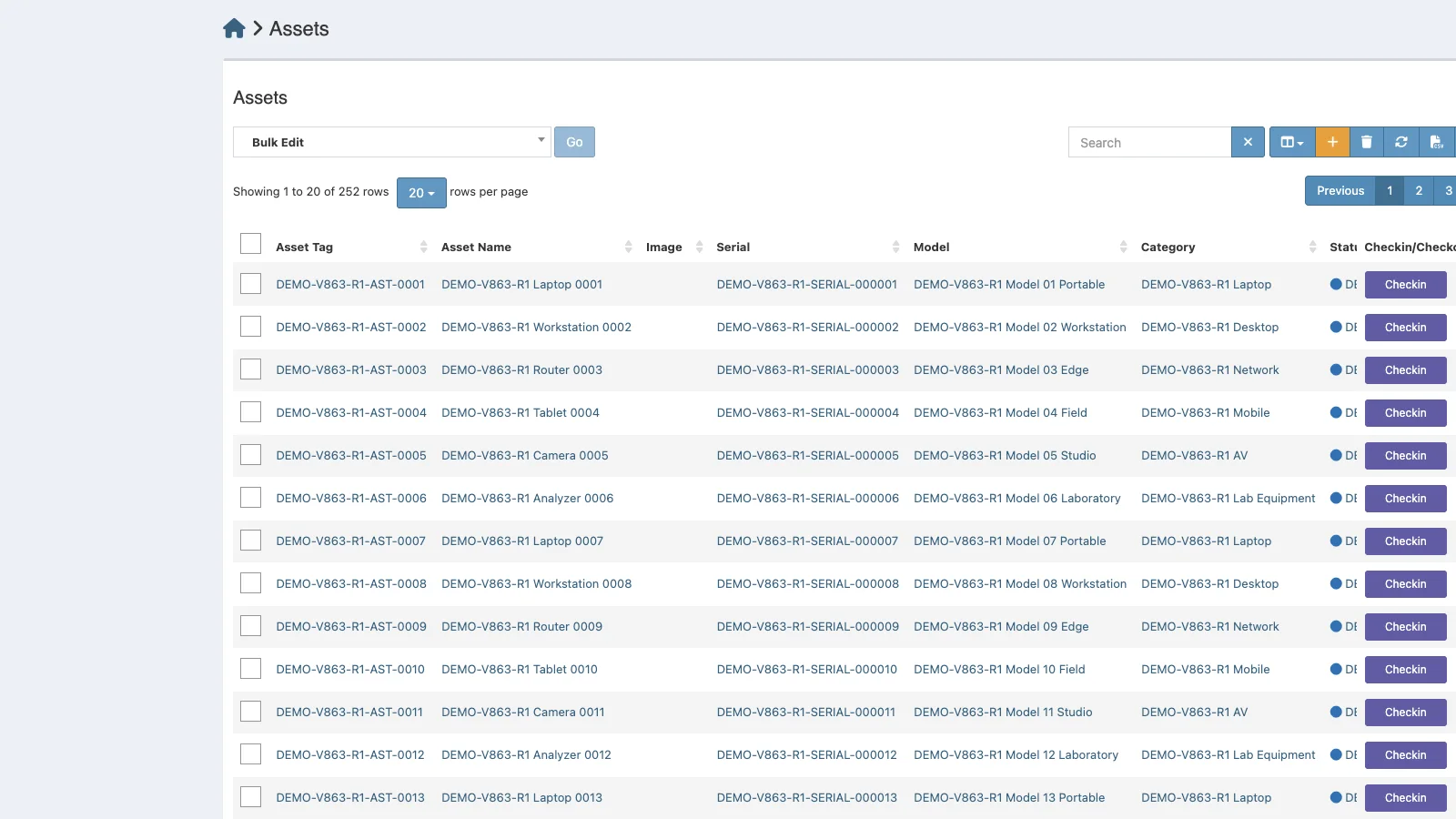Sort by Asset Tag column arrows
This screenshot has height=819, width=1456.
coord(423,247)
